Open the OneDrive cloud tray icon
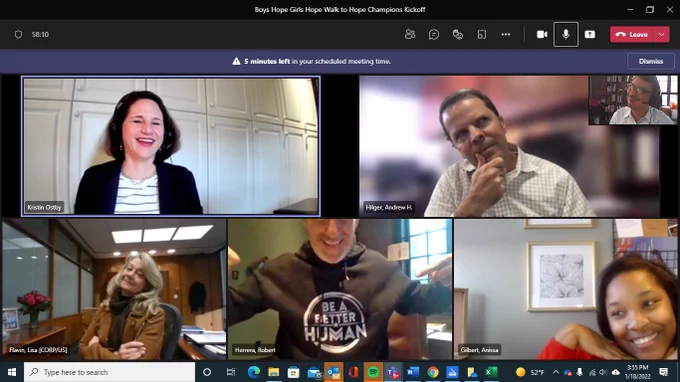 pyautogui.click(x=615, y=372)
